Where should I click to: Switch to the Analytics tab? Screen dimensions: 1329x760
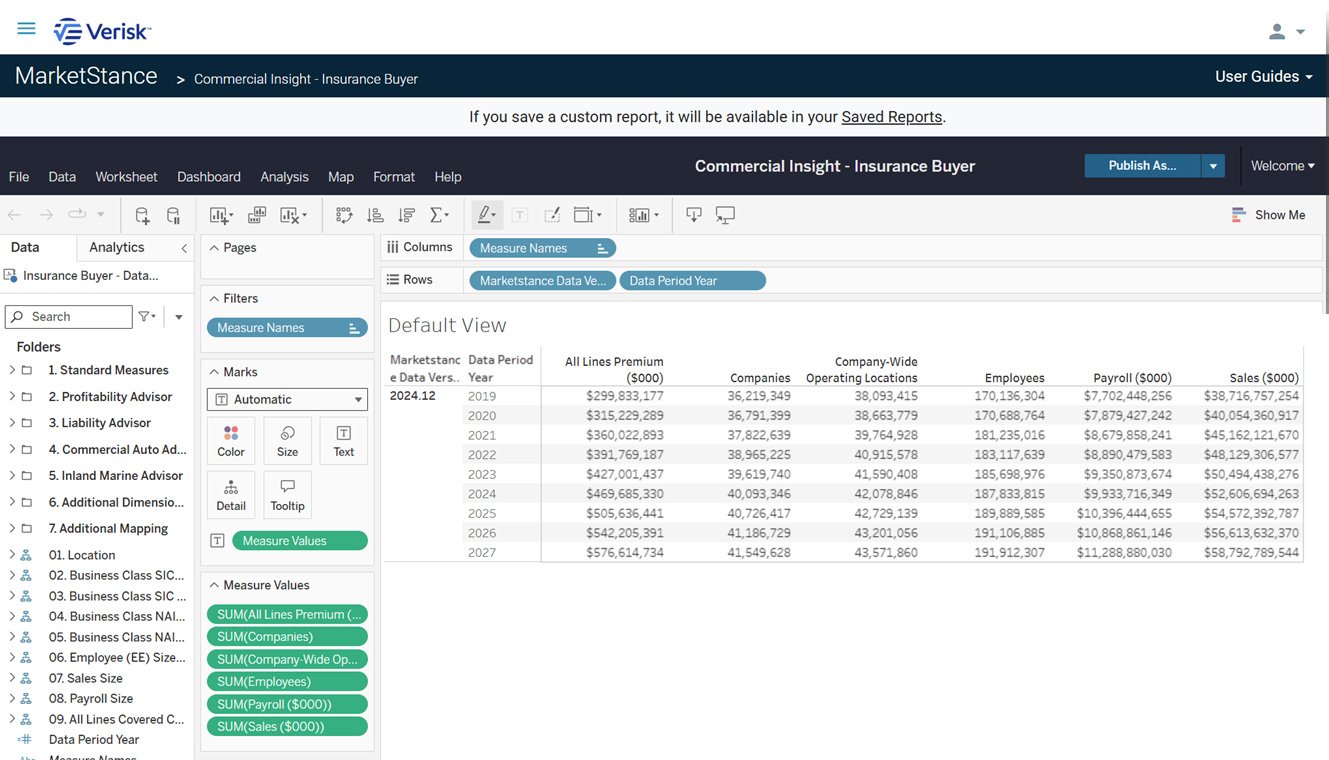(x=117, y=247)
